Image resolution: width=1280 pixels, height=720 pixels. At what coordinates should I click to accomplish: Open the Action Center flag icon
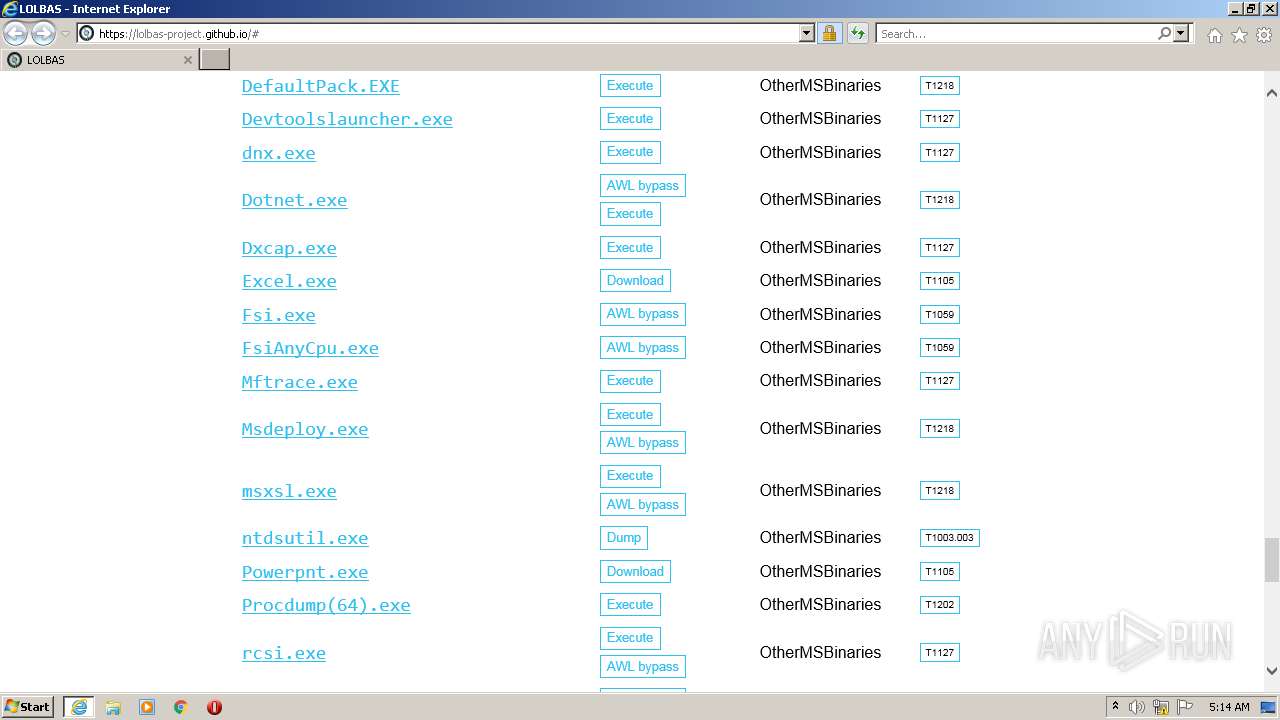click(x=1185, y=707)
